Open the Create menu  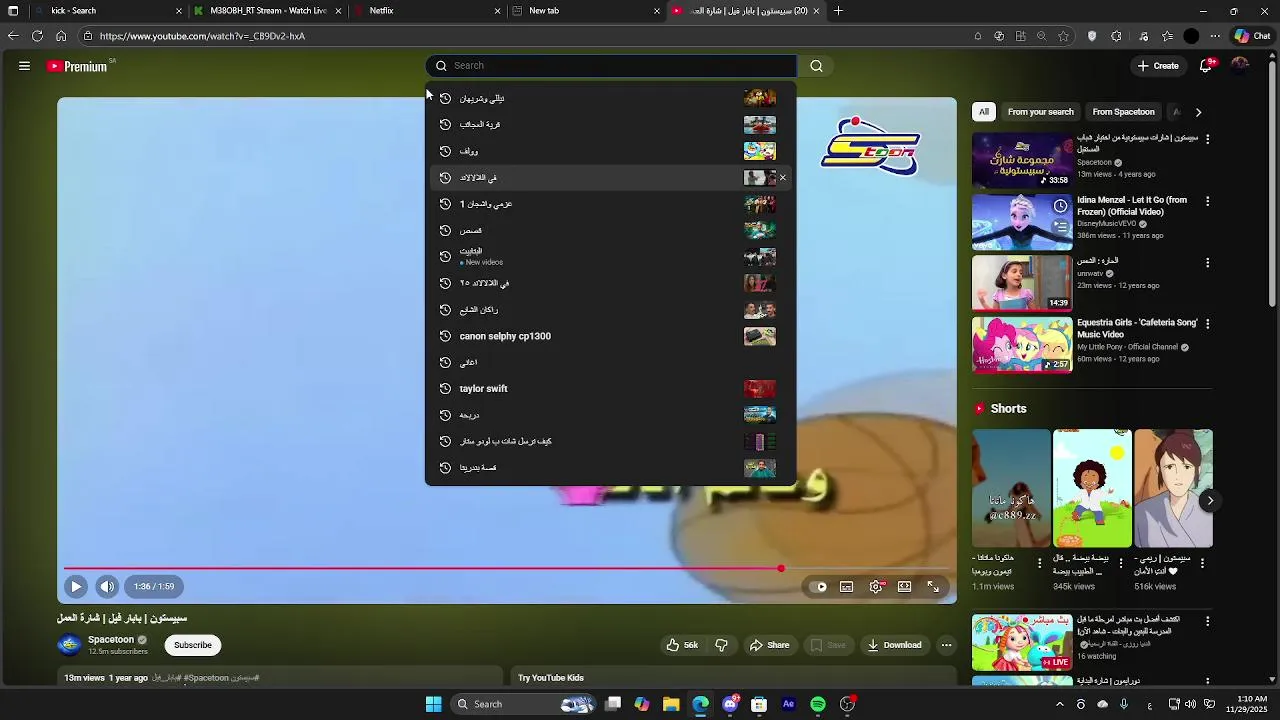tap(1157, 66)
